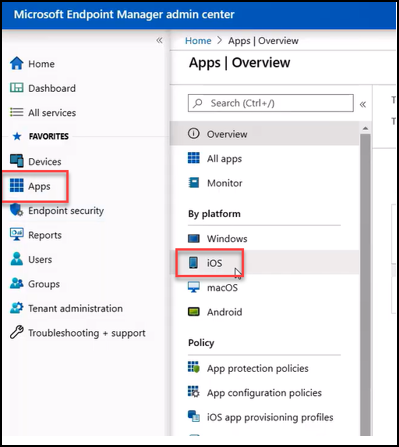The height and width of the screenshot is (447, 399).
Task: Open Reports from sidebar
Action: coord(45,235)
